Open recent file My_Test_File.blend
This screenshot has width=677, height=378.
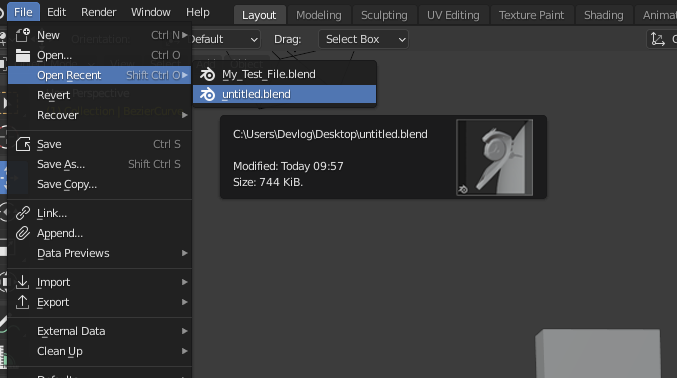click(x=285, y=74)
